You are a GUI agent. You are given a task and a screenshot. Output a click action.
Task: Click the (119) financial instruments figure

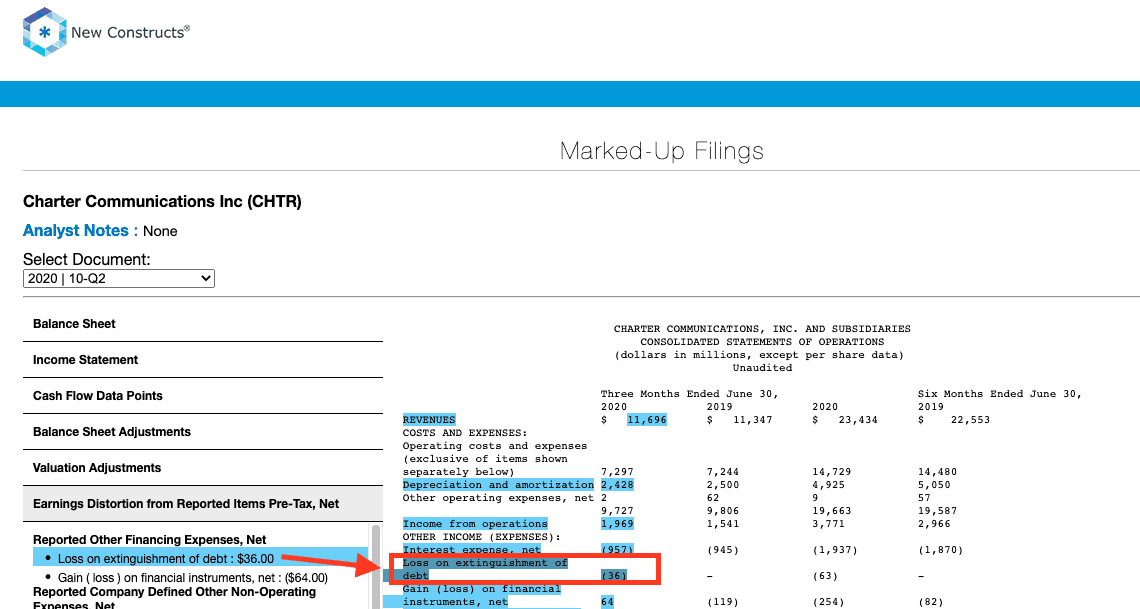723,602
